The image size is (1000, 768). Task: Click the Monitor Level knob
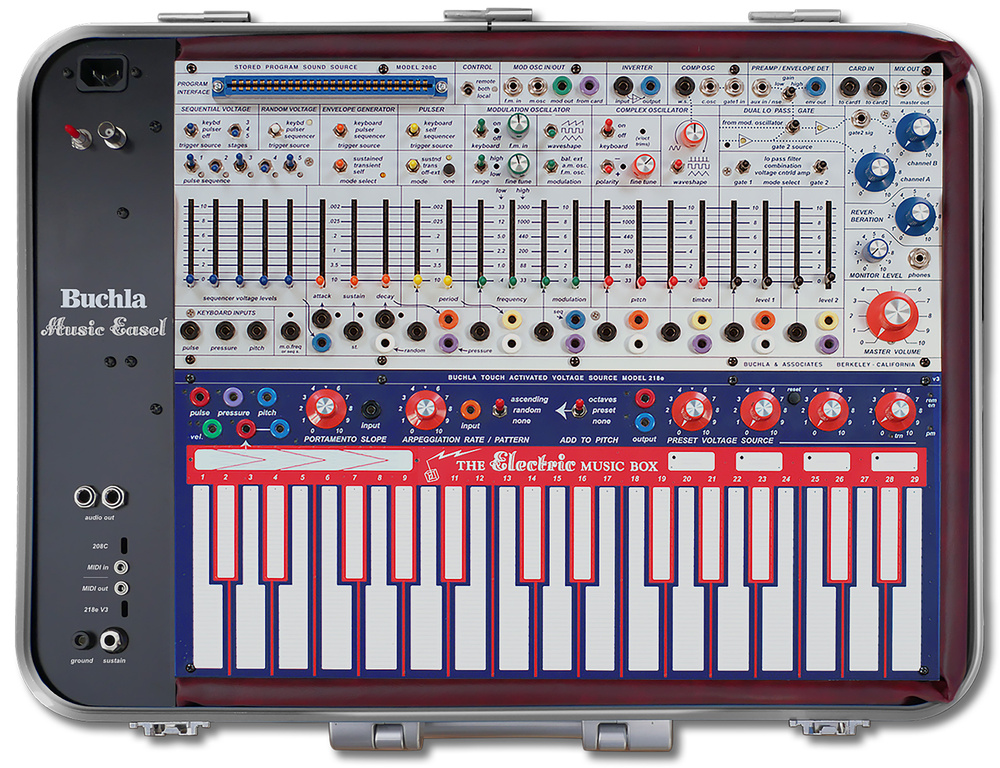(x=876, y=249)
